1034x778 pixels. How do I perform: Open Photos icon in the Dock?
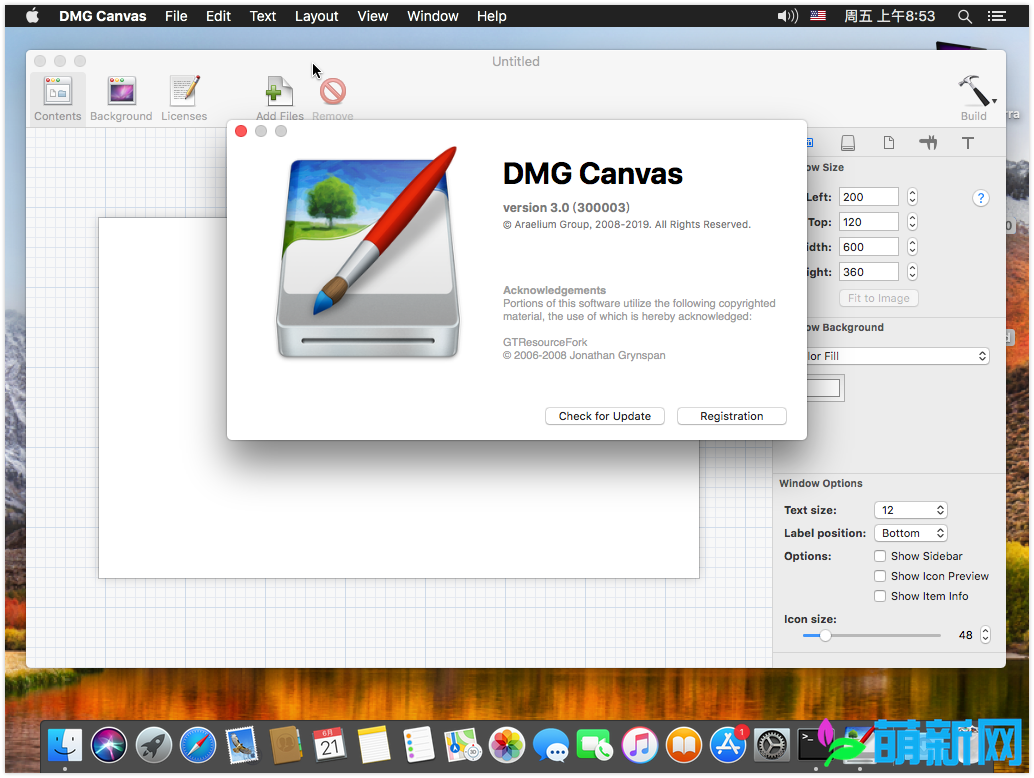pyautogui.click(x=507, y=745)
